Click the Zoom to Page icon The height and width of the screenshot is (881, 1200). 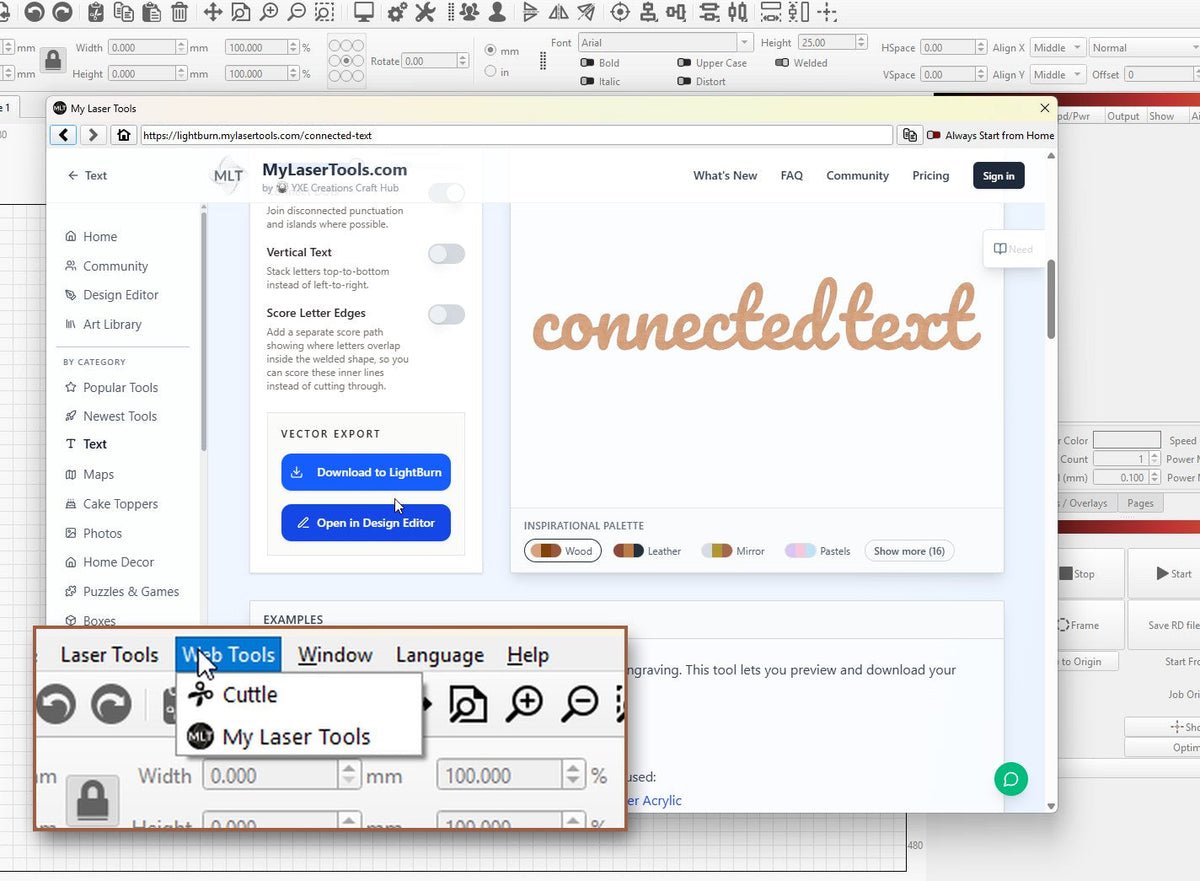tap(241, 12)
